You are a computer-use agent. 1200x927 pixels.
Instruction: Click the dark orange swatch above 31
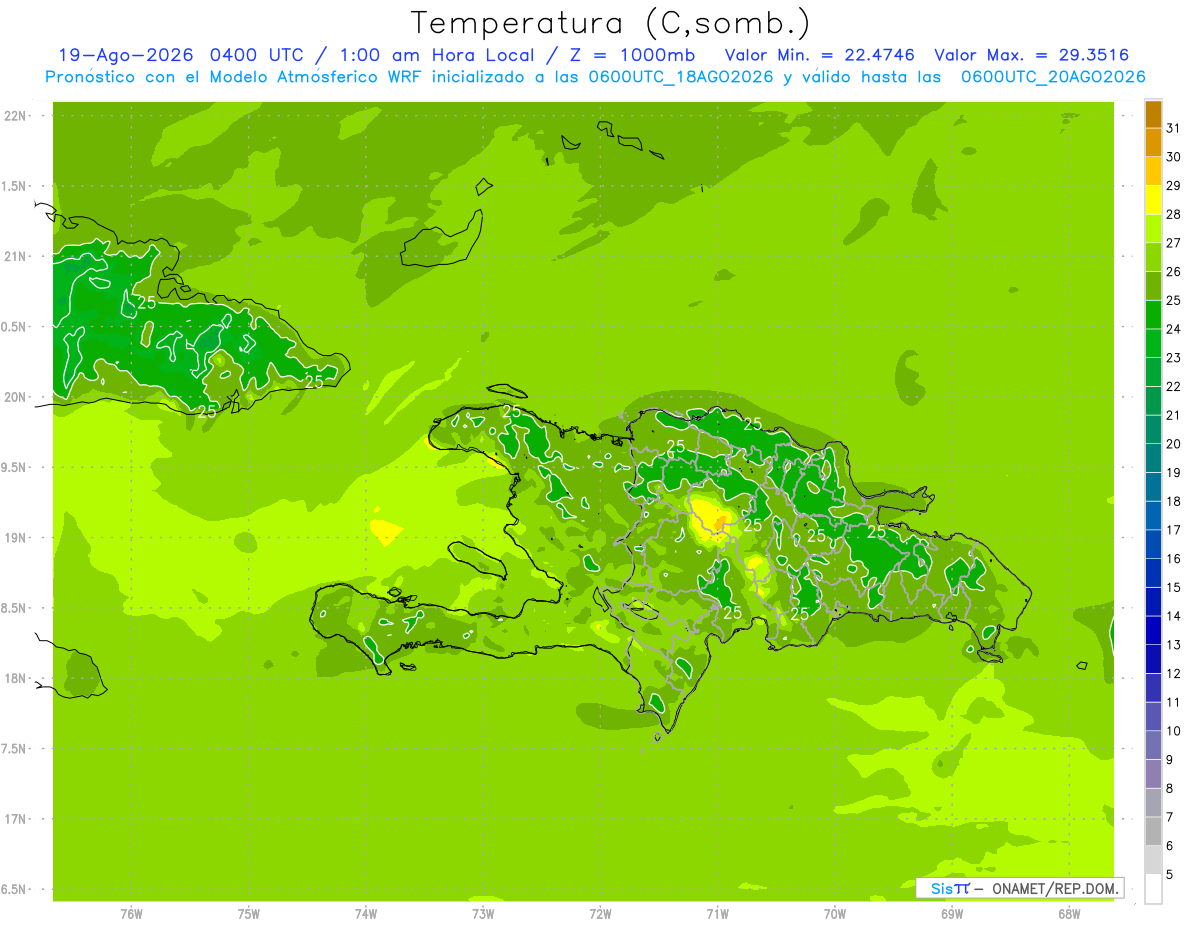click(1153, 113)
